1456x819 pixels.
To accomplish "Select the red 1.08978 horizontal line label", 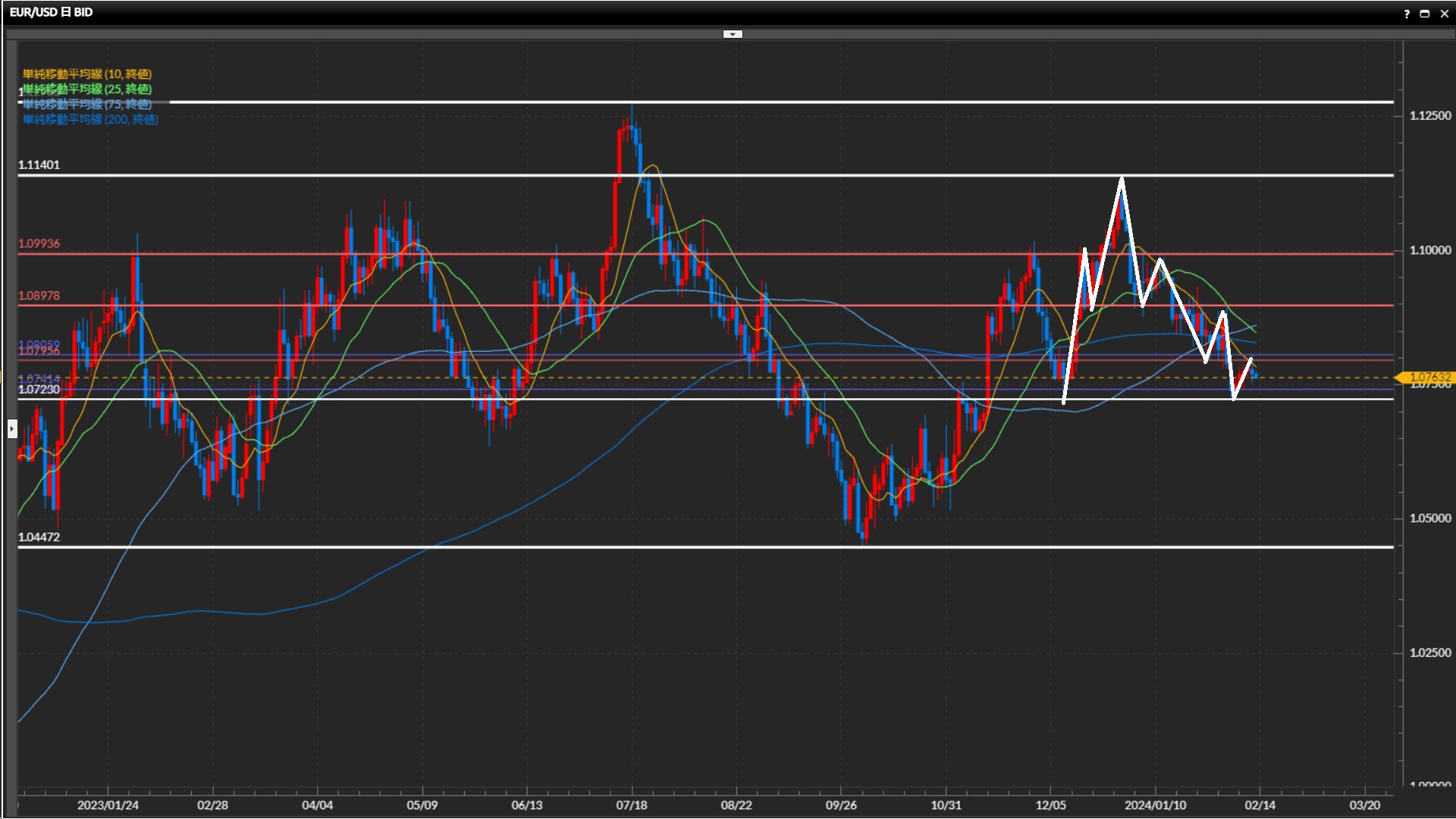I will [x=39, y=296].
